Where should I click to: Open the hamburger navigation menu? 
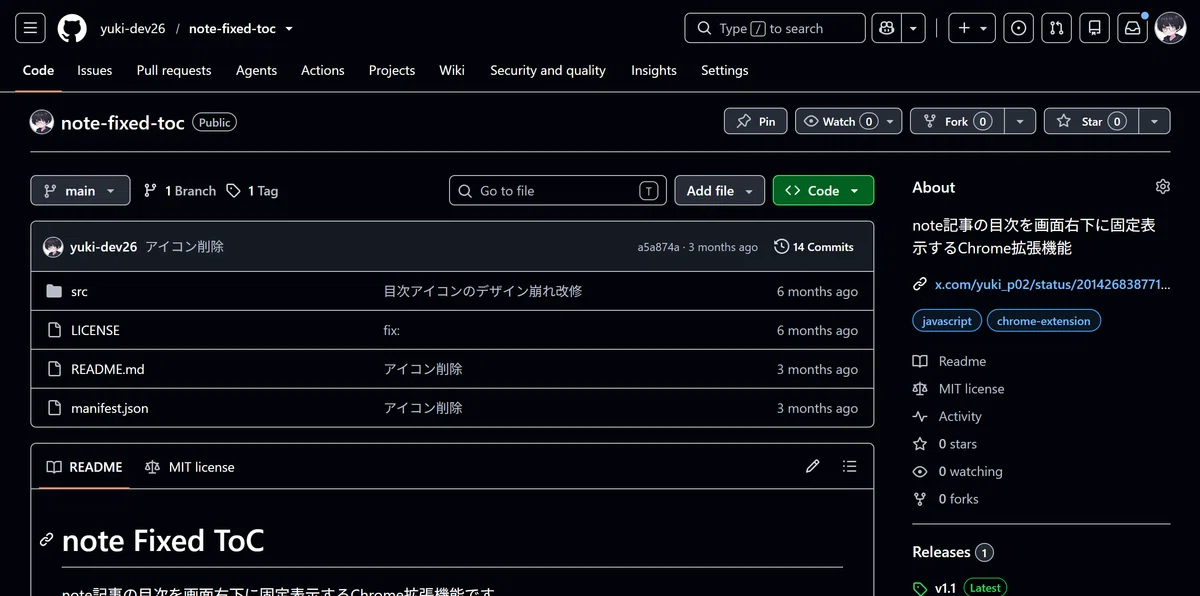tap(30, 28)
